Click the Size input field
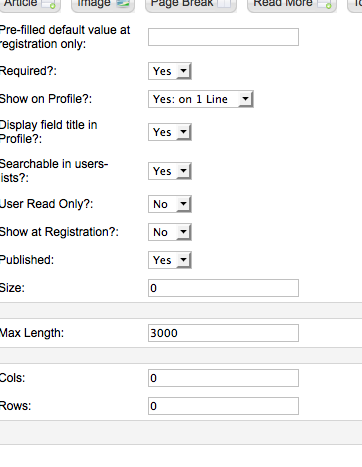The height and width of the screenshot is (467, 362). (223, 288)
